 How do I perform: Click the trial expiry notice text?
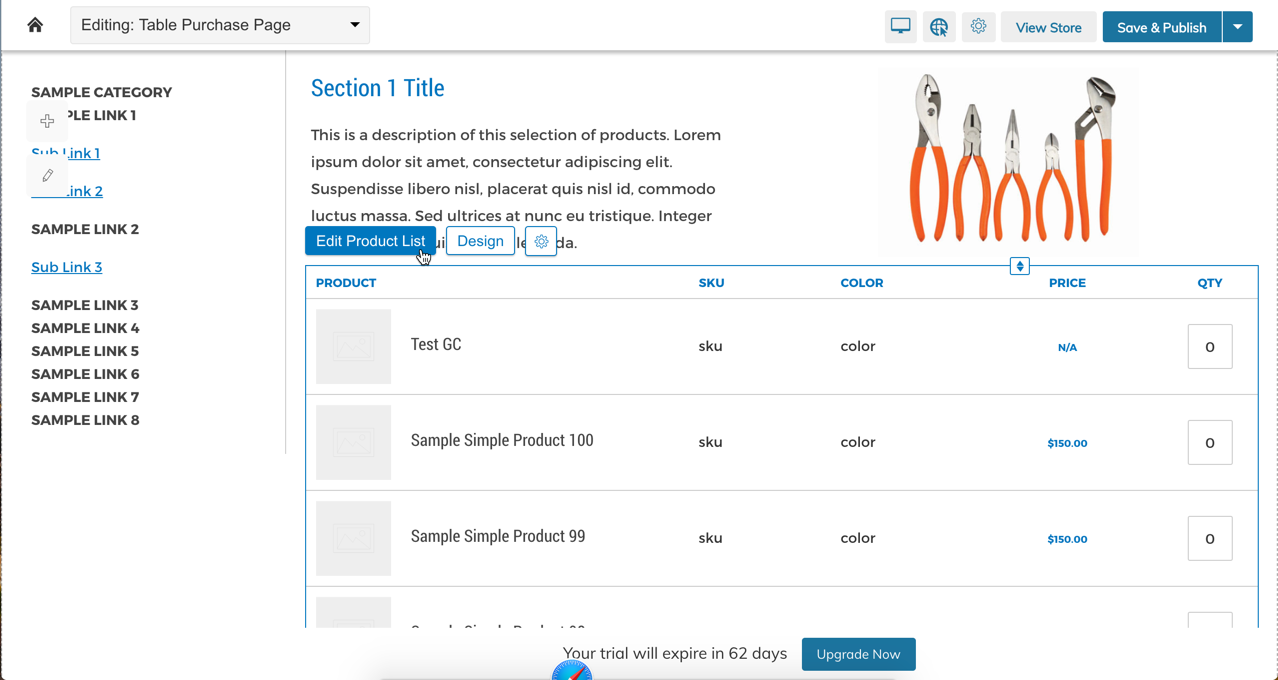(x=675, y=653)
